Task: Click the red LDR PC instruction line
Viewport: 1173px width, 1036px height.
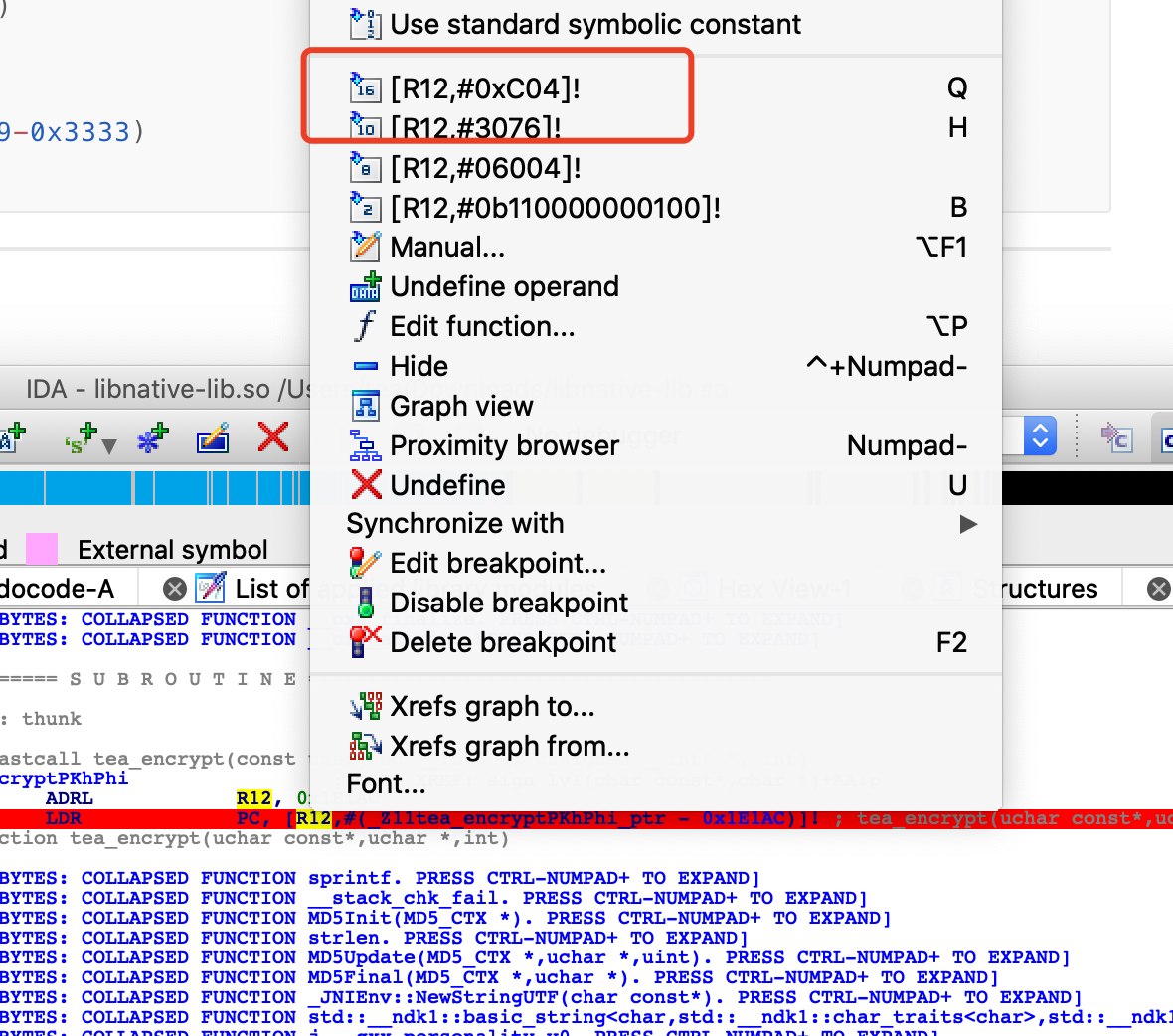Action: 586,819
